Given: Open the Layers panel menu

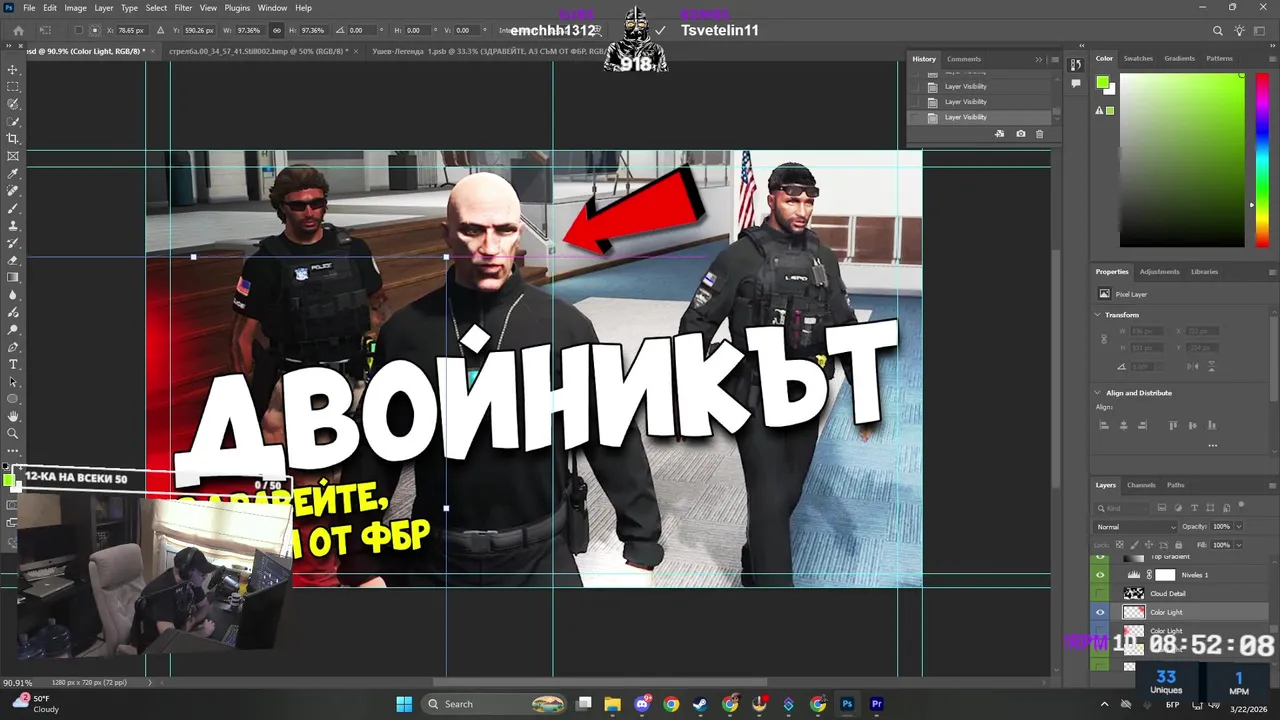Looking at the screenshot, I should [1273, 486].
